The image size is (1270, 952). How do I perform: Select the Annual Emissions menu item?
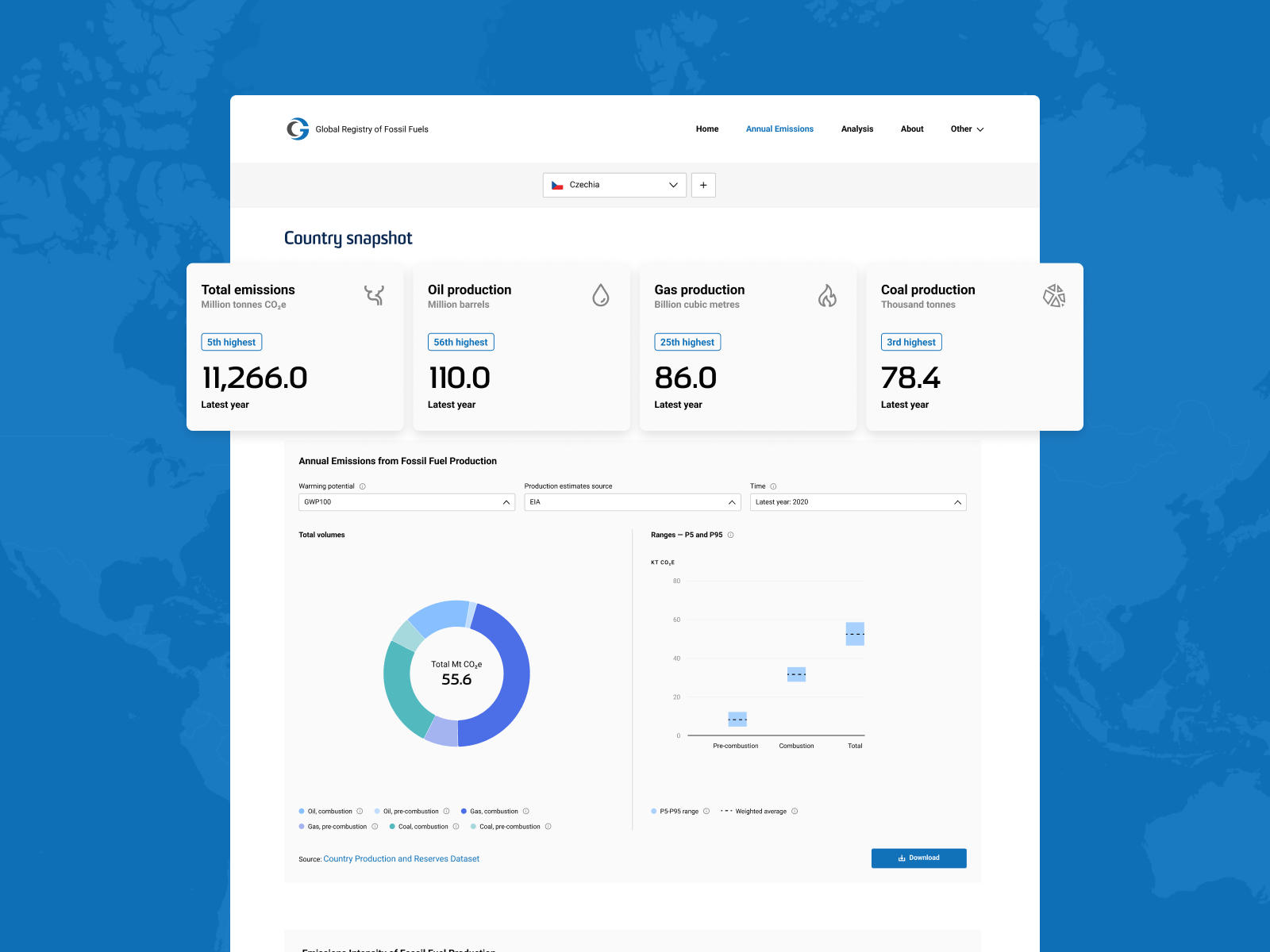pyautogui.click(x=779, y=129)
